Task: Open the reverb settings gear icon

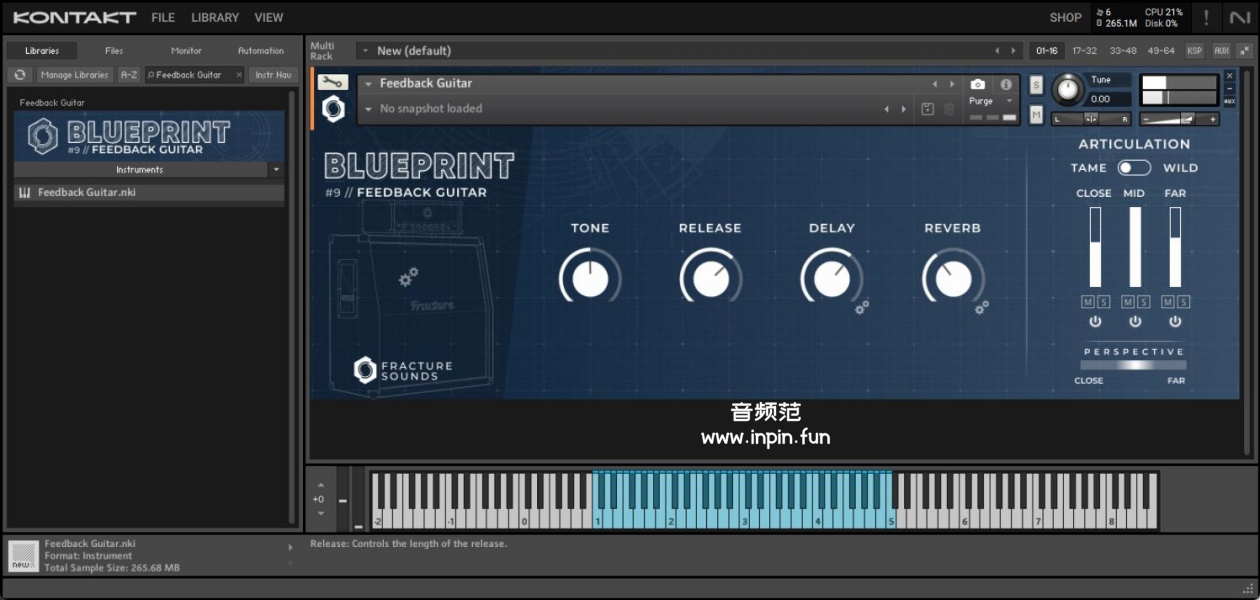Action: pos(982,307)
